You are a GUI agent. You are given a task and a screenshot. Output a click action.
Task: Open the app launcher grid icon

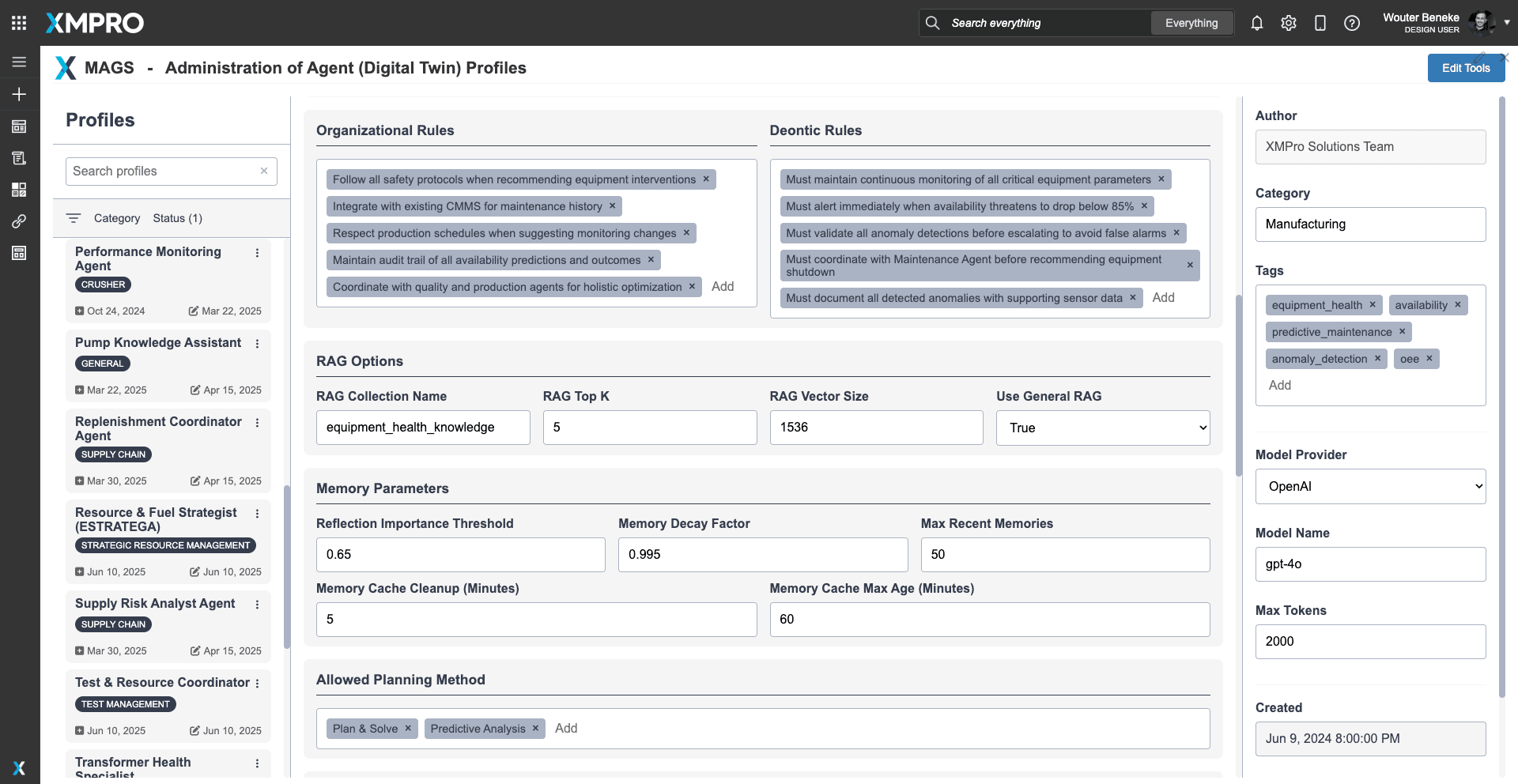pyautogui.click(x=19, y=23)
